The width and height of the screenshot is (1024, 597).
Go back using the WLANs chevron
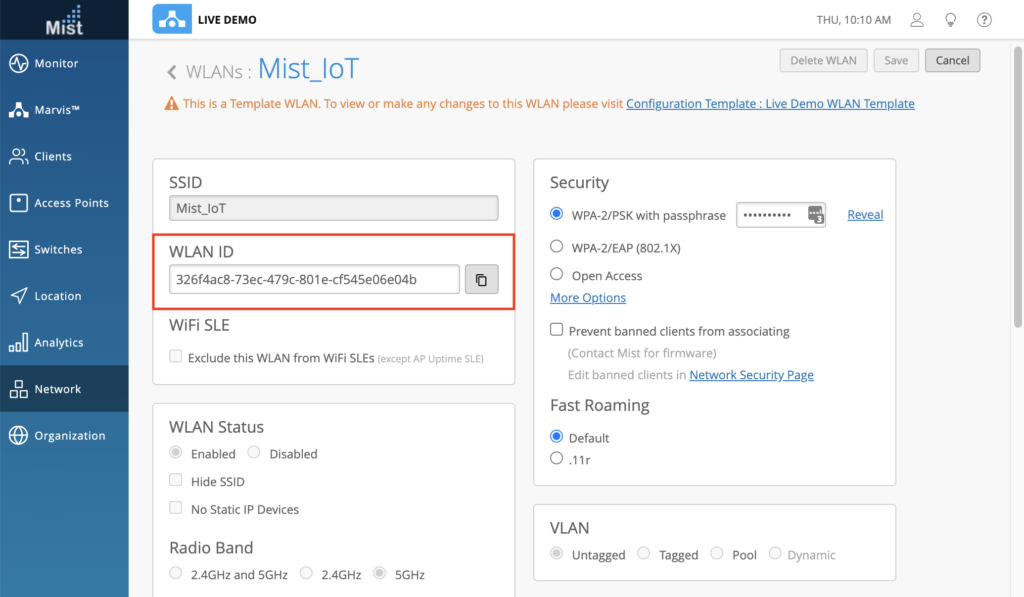point(172,72)
